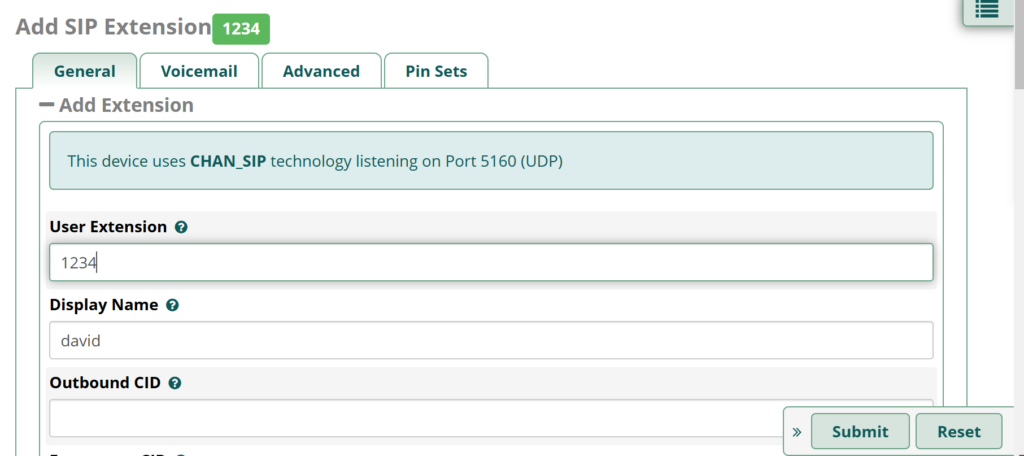Image resolution: width=1024 pixels, height=456 pixels.
Task: Click the scrollbar track below the thumb
Action: click(x=1019, y=270)
